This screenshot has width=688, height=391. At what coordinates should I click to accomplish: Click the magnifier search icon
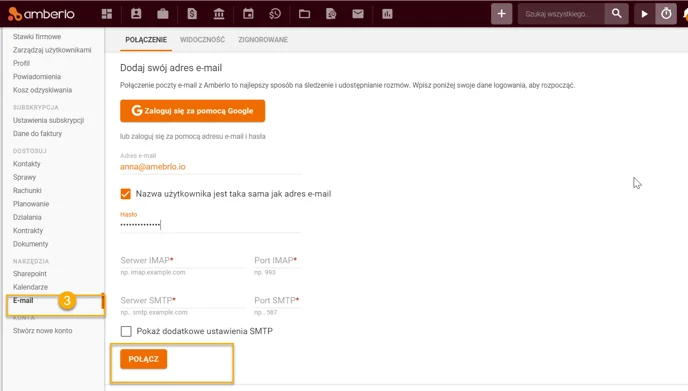point(616,14)
